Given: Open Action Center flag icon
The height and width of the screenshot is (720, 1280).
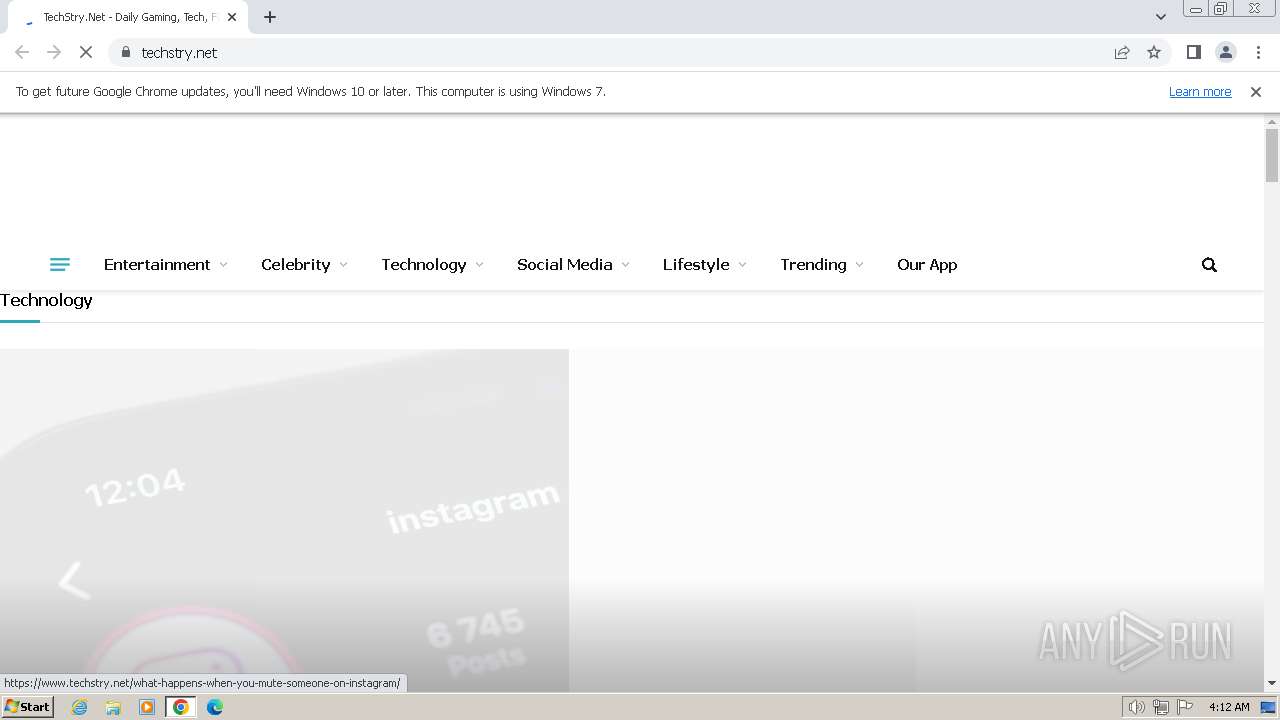Looking at the screenshot, I should coord(1185,707).
